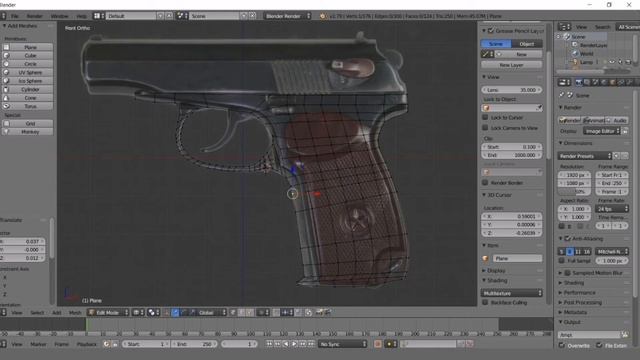Click the resolution percentage slider
Viewport: 640px width, 360px height.
click(x=574, y=191)
